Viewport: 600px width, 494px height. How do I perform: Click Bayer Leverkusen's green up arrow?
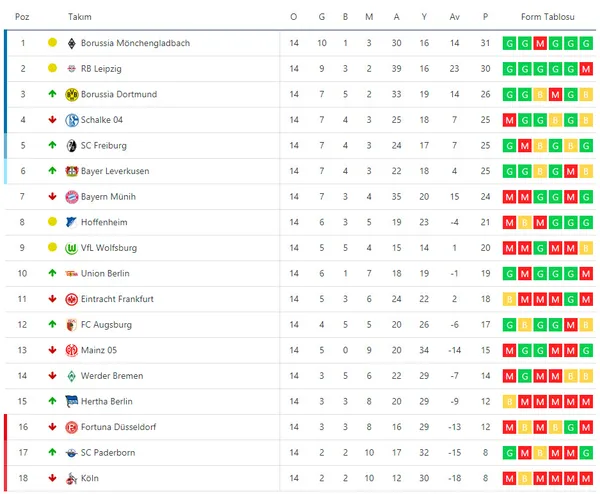point(52,171)
